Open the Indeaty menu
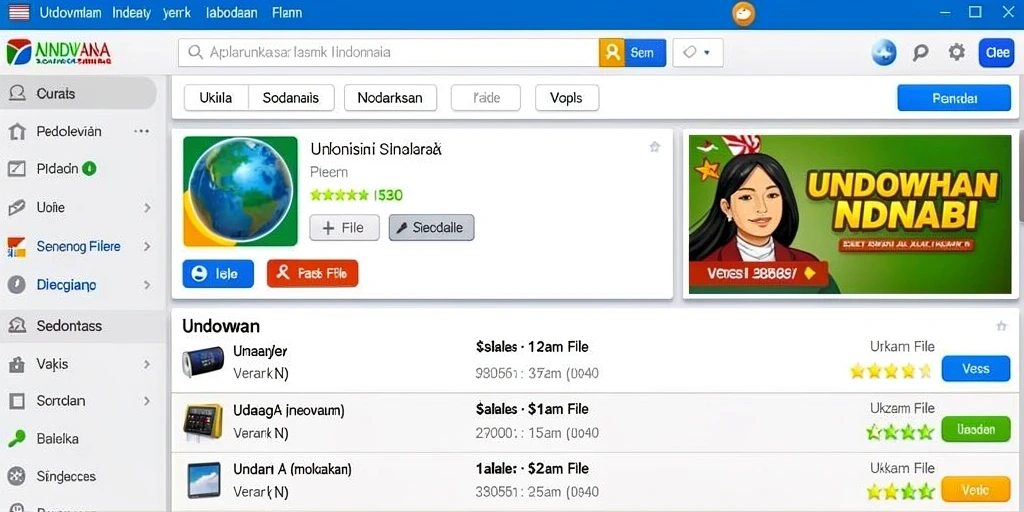This screenshot has height=512, width=1024. pyautogui.click(x=131, y=12)
